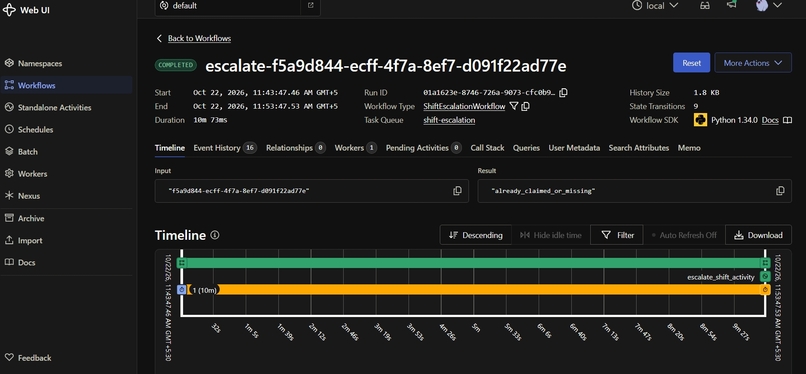Filter by workflow type funnel icon

tap(514, 106)
